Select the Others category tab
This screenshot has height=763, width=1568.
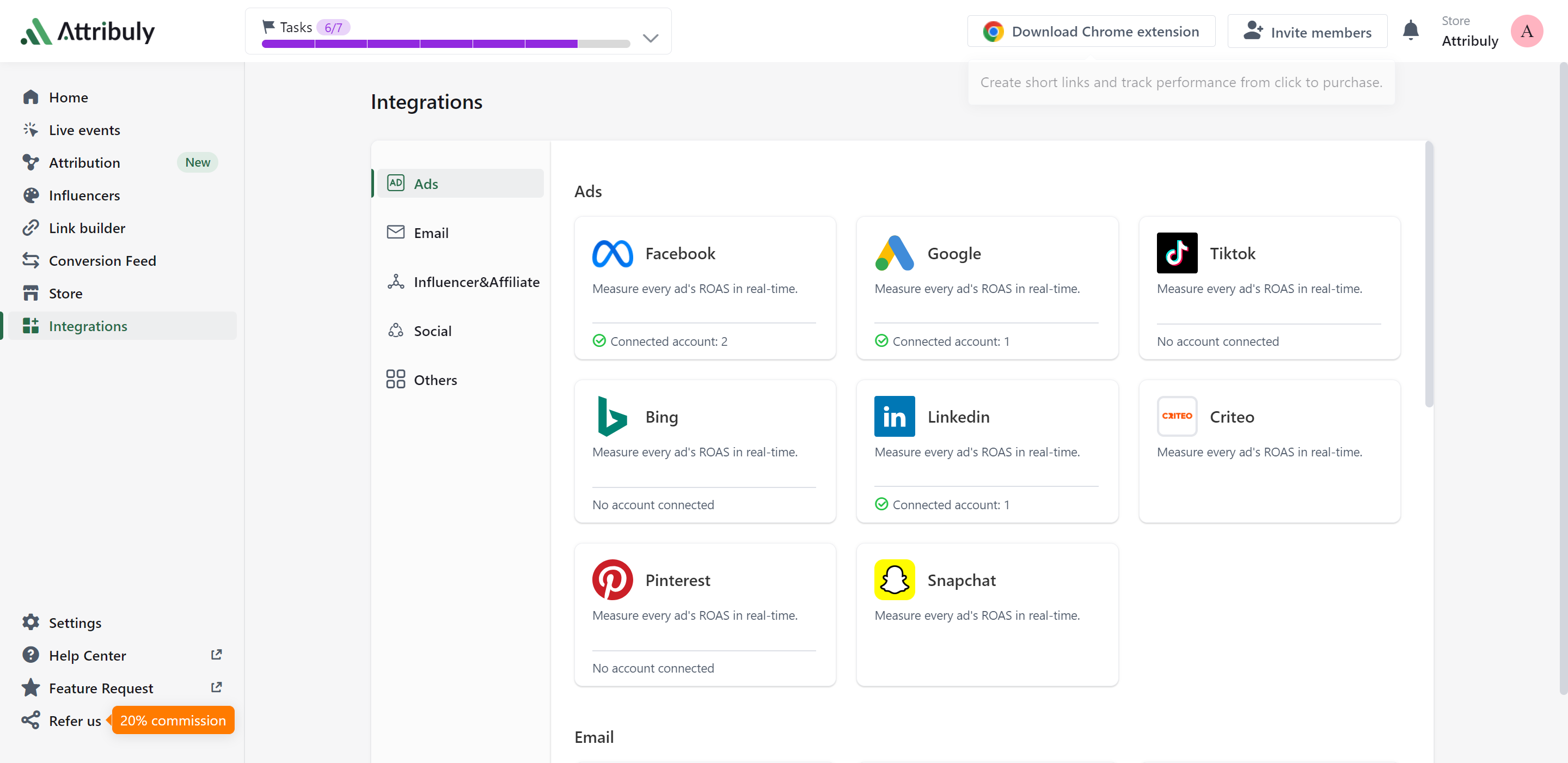[x=460, y=380]
